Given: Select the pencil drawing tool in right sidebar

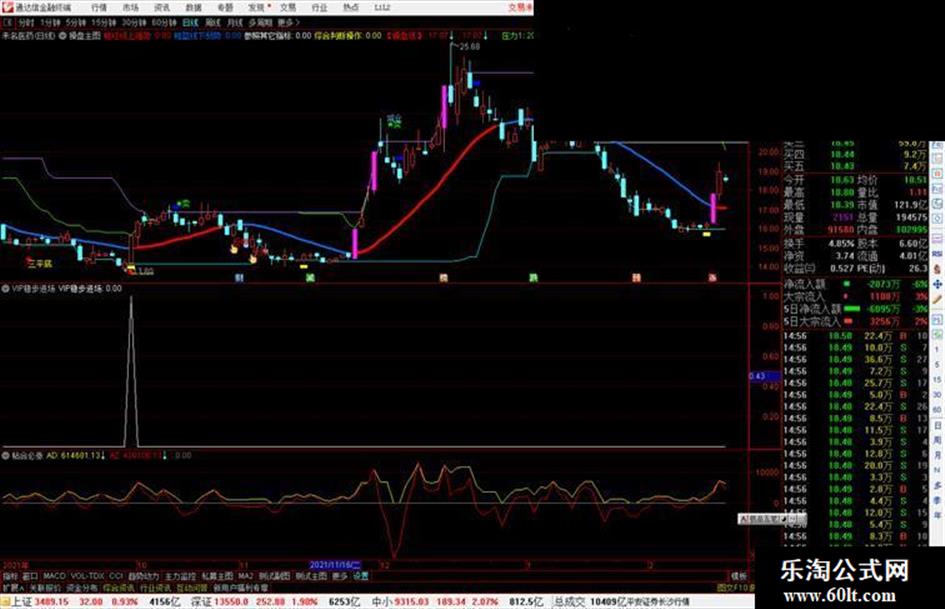Looking at the screenshot, I should click(937, 299).
